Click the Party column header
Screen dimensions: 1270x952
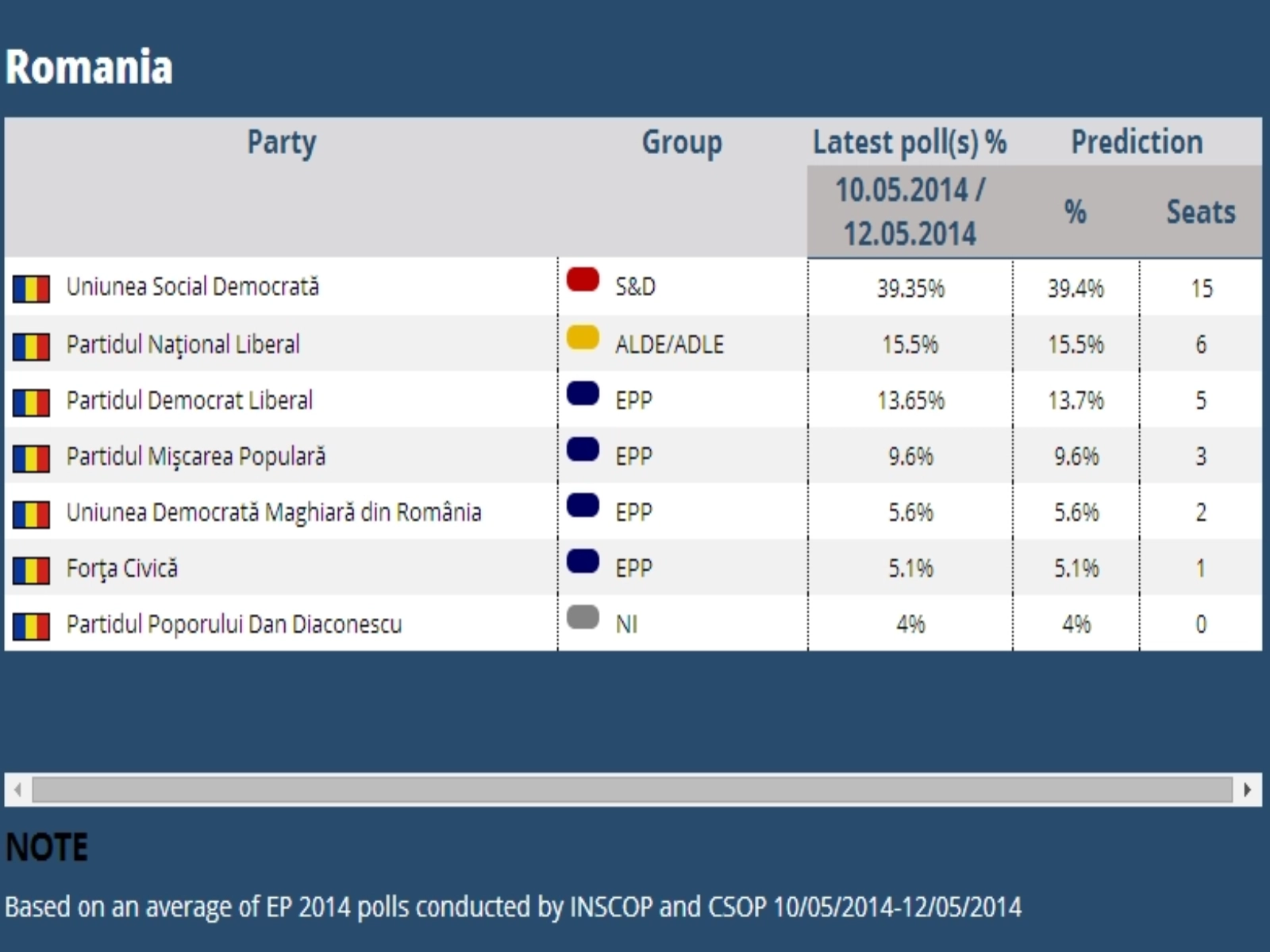click(282, 143)
